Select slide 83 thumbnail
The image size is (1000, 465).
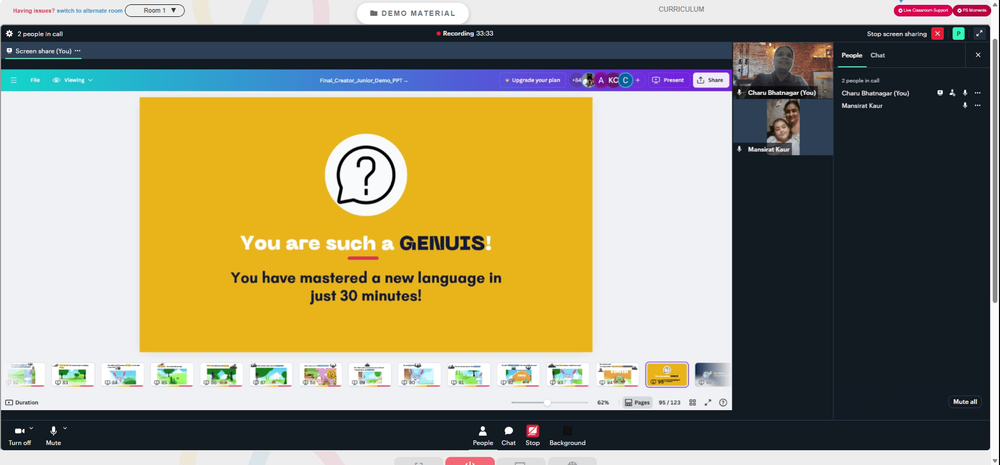pos(73,374)
